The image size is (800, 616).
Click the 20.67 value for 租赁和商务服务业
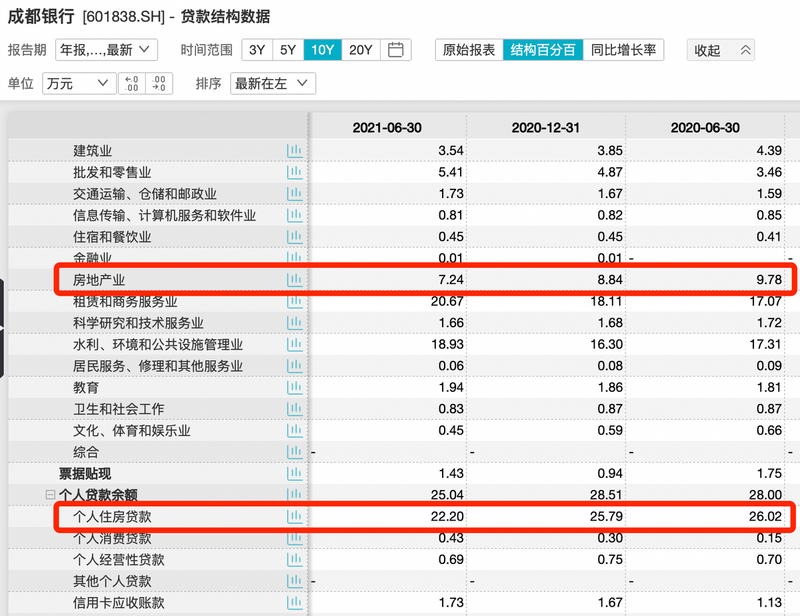click(x=447, y=302)
